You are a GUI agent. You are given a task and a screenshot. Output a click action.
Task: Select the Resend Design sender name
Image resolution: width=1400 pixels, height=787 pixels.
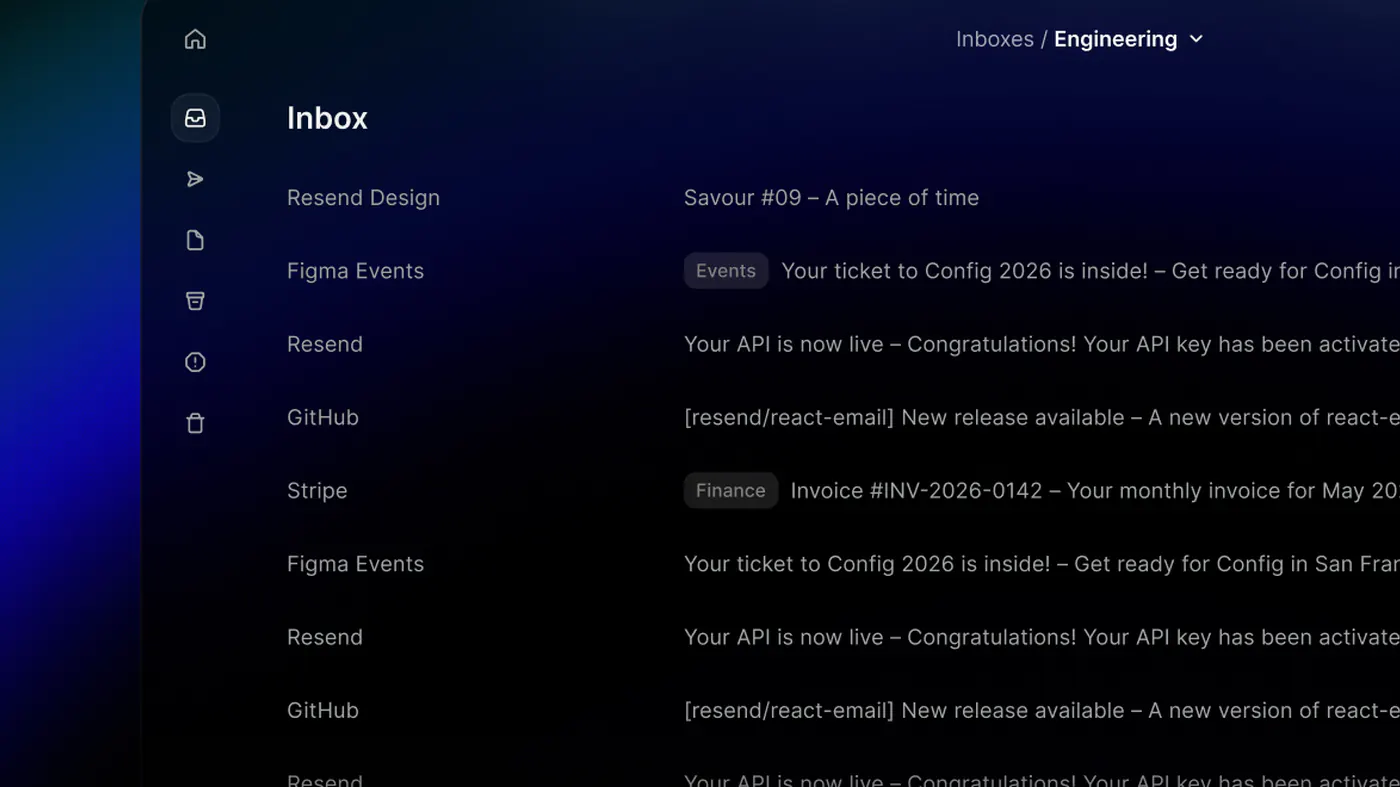pyautogui.click(x=363, y=198)
